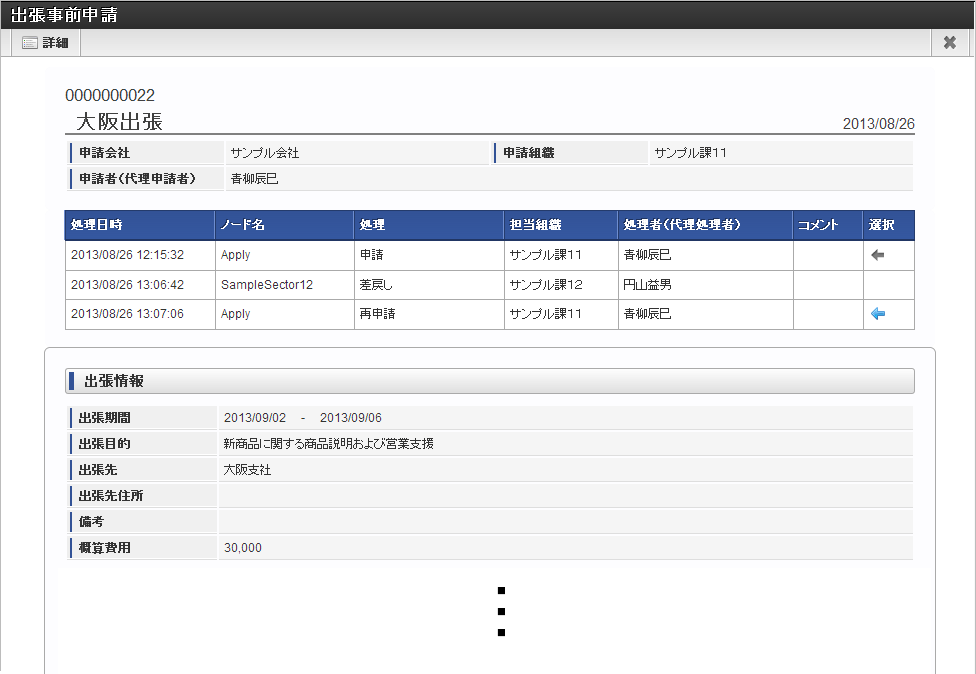Click the application number 0000000022
The width and height of the screenshot is (976, 674).
point(110,96)
